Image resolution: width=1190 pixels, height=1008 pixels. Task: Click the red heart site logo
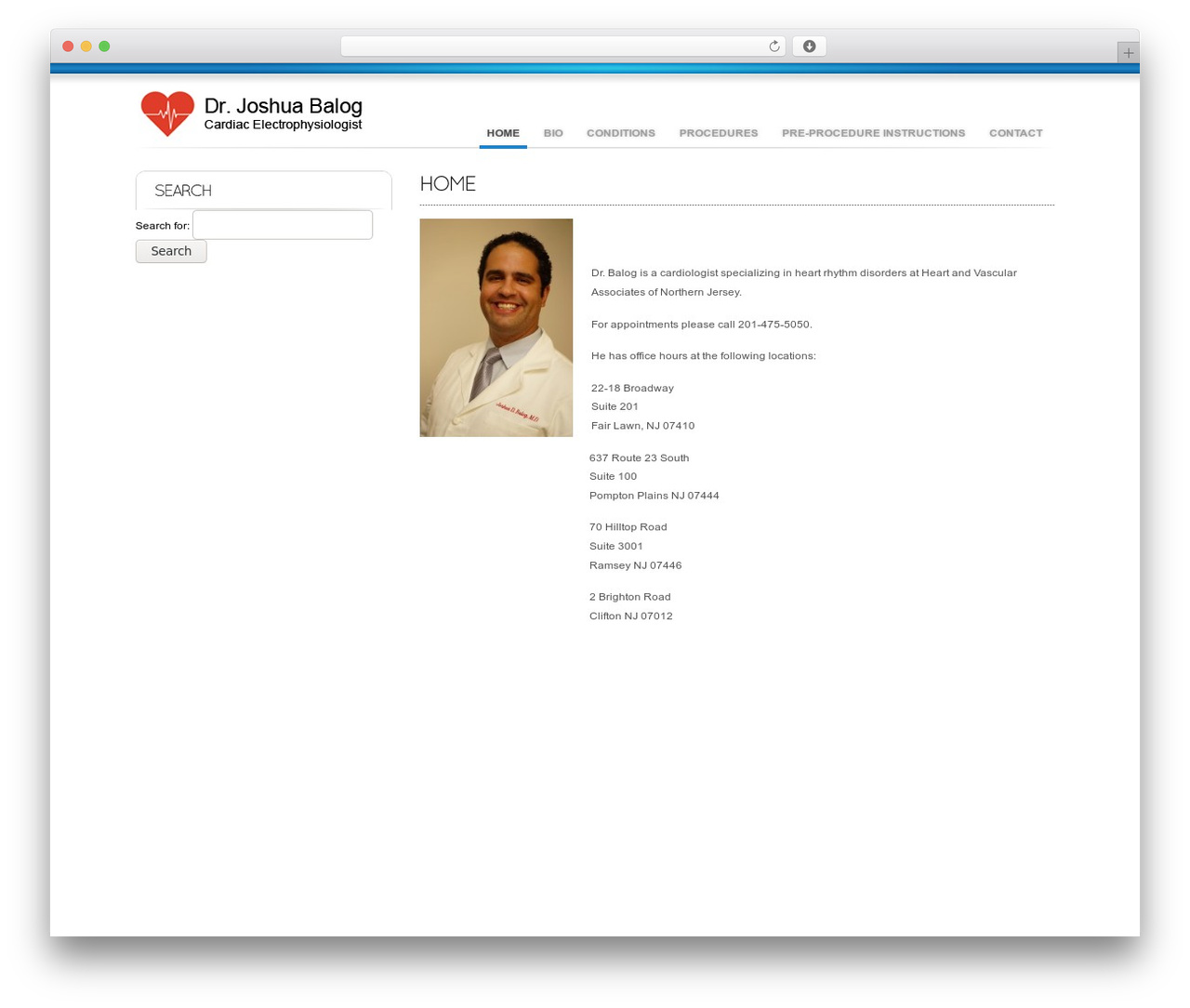click(167, 113)
